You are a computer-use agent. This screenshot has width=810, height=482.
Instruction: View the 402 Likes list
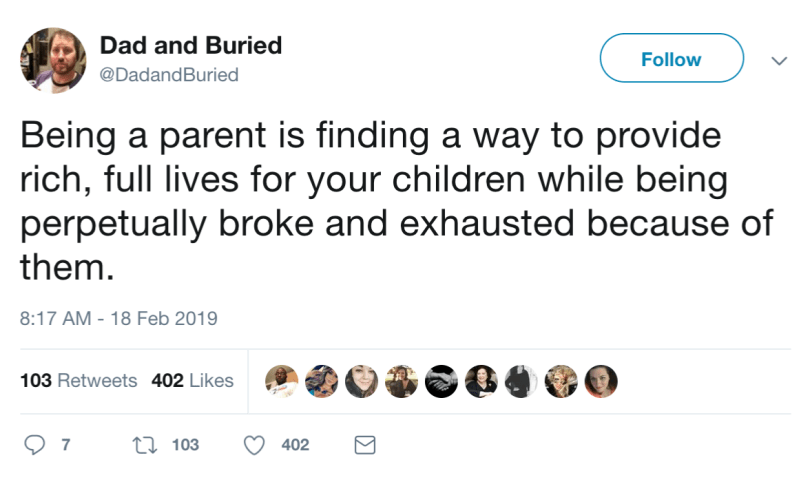(192, 381)
